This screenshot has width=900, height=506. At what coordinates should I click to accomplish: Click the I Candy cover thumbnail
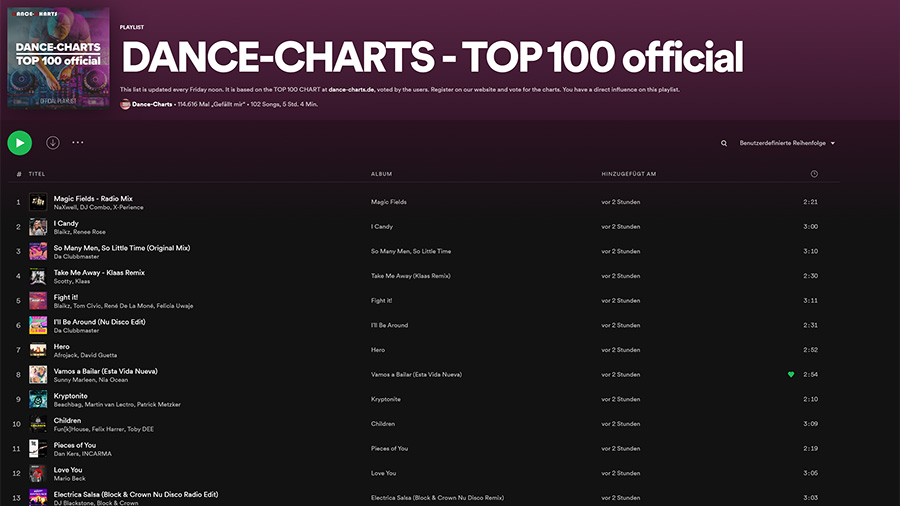(38, 227)
